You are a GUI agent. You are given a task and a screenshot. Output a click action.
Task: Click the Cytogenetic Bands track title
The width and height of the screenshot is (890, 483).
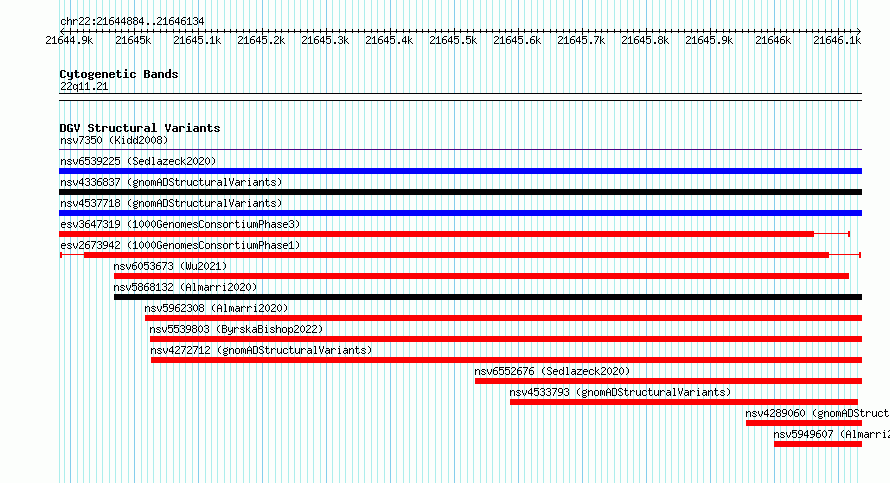pos(119,74)
